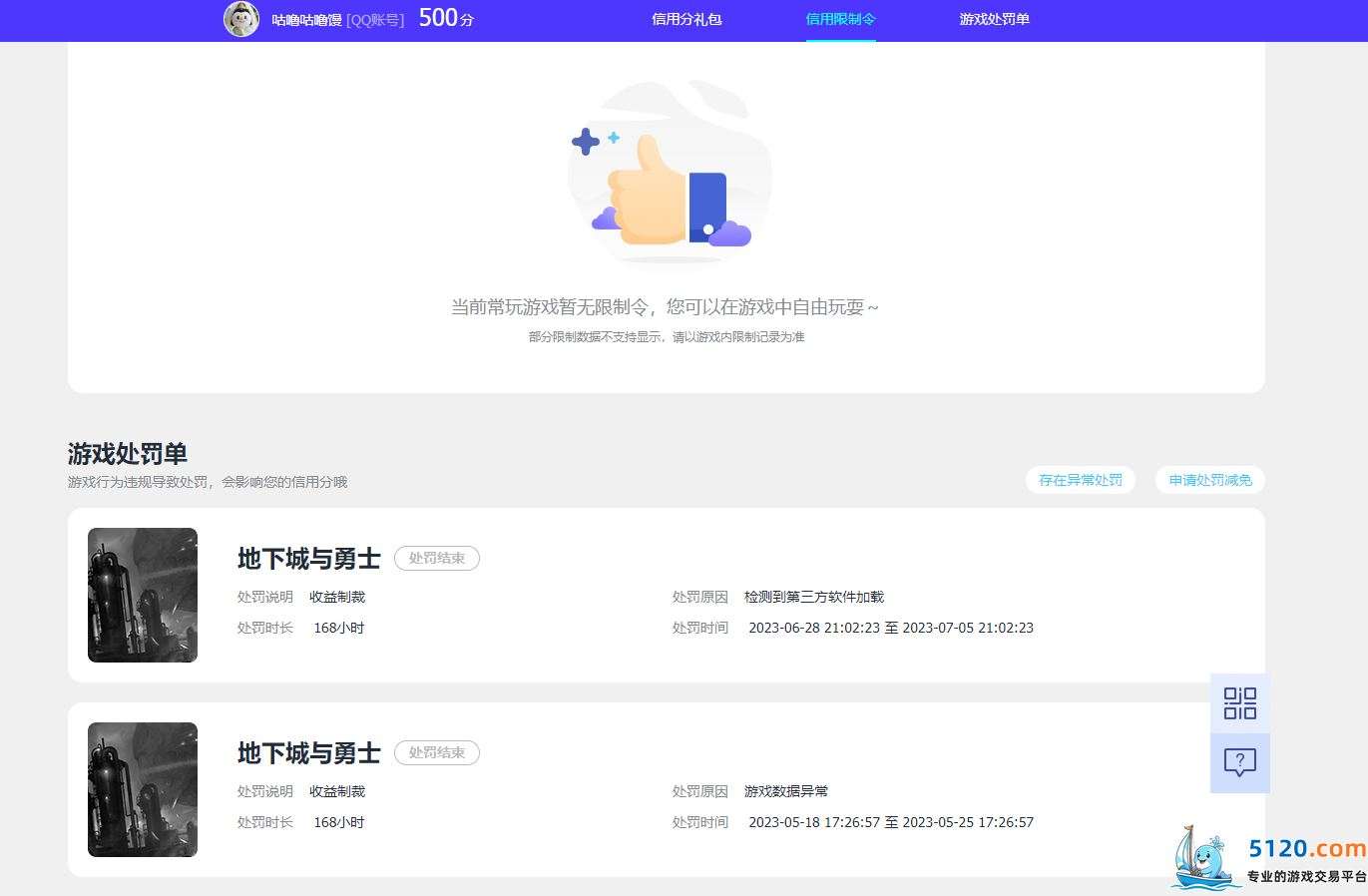Click 168小时 in the first penalty card
1368x896 pixels.
(339, 628)
